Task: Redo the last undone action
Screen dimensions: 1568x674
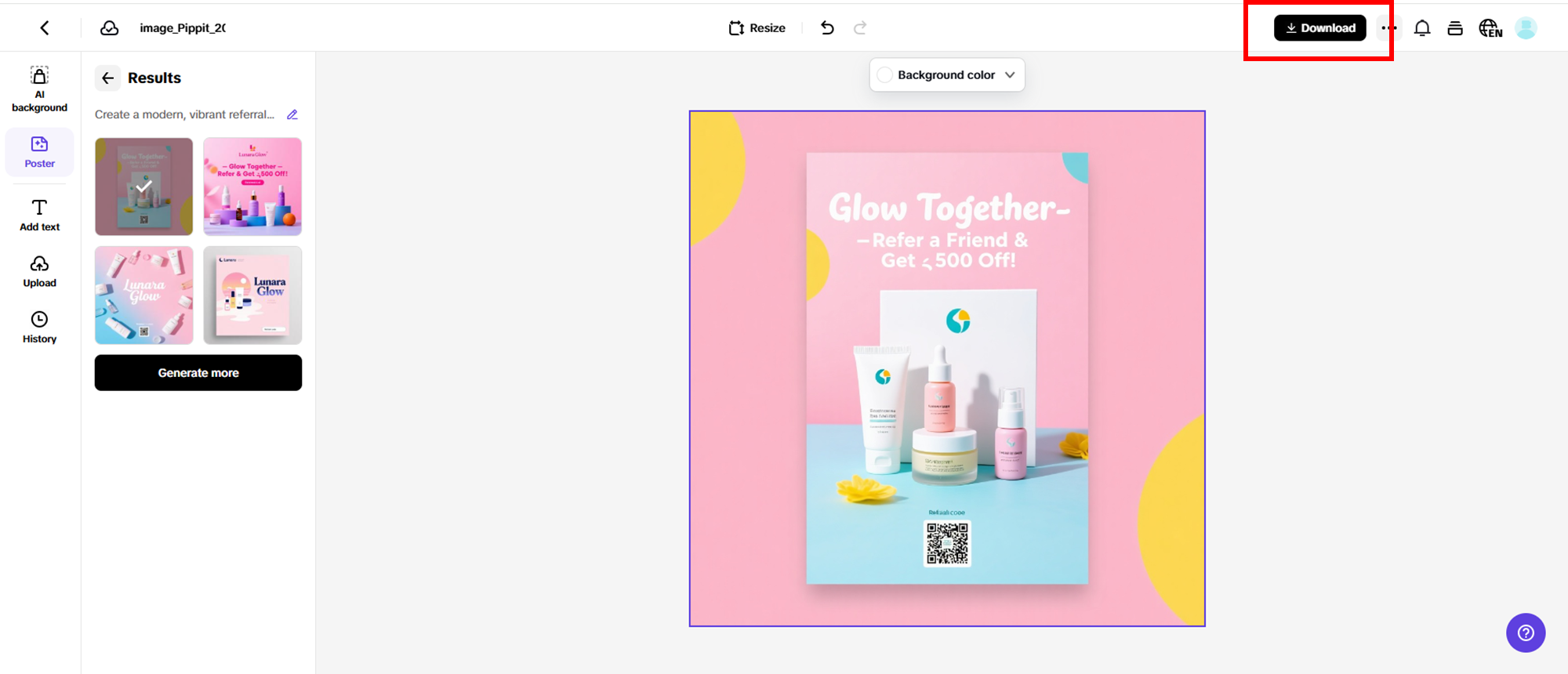Action: pos(860,28)
